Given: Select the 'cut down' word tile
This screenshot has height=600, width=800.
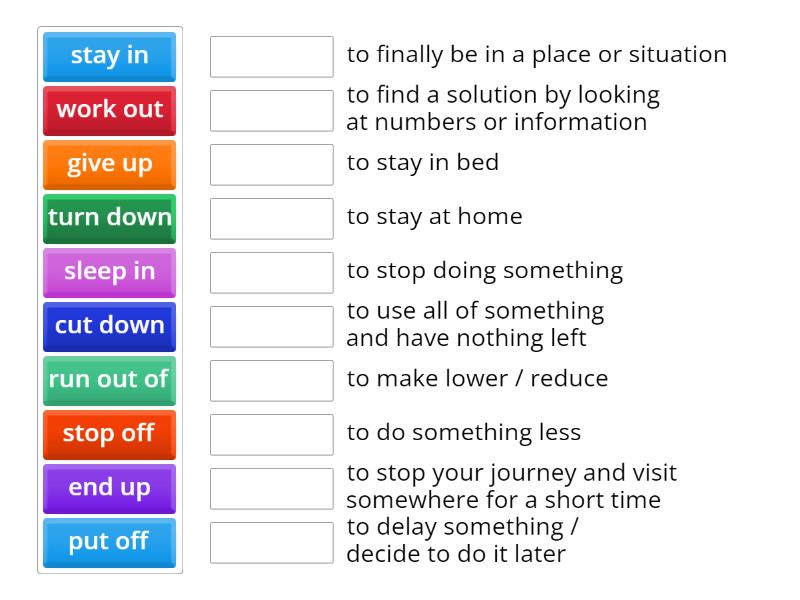Looking at the screenshot, I should coord(109,326).
